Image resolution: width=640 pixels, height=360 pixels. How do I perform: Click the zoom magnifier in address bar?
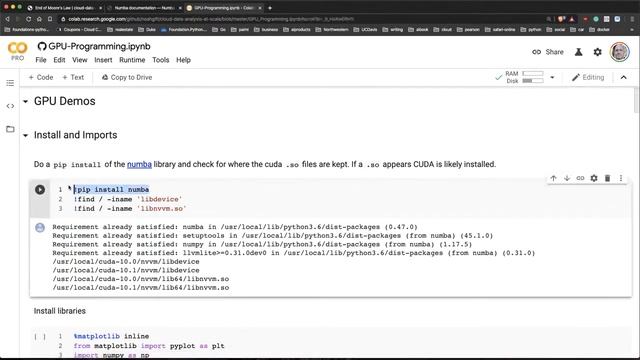coord(549,19)
